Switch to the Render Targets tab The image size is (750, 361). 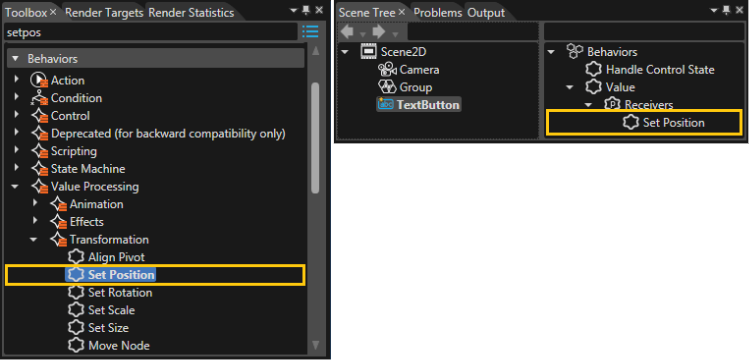point(104,13)
